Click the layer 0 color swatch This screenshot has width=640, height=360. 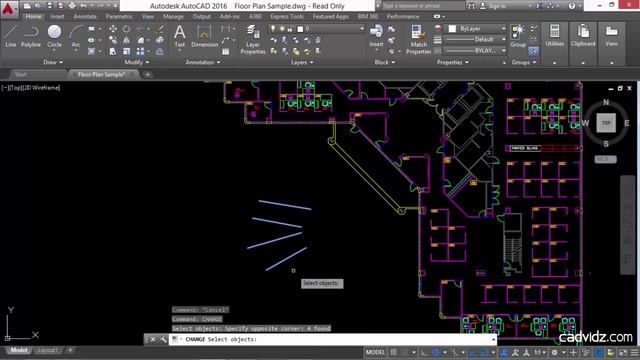pos(300,29)
